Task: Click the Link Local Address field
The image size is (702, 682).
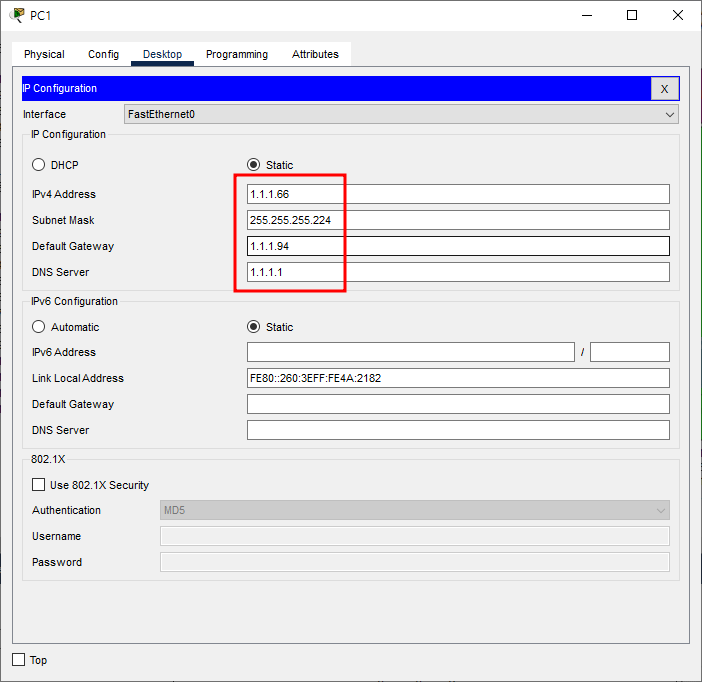Action: [x=458, y=378]
